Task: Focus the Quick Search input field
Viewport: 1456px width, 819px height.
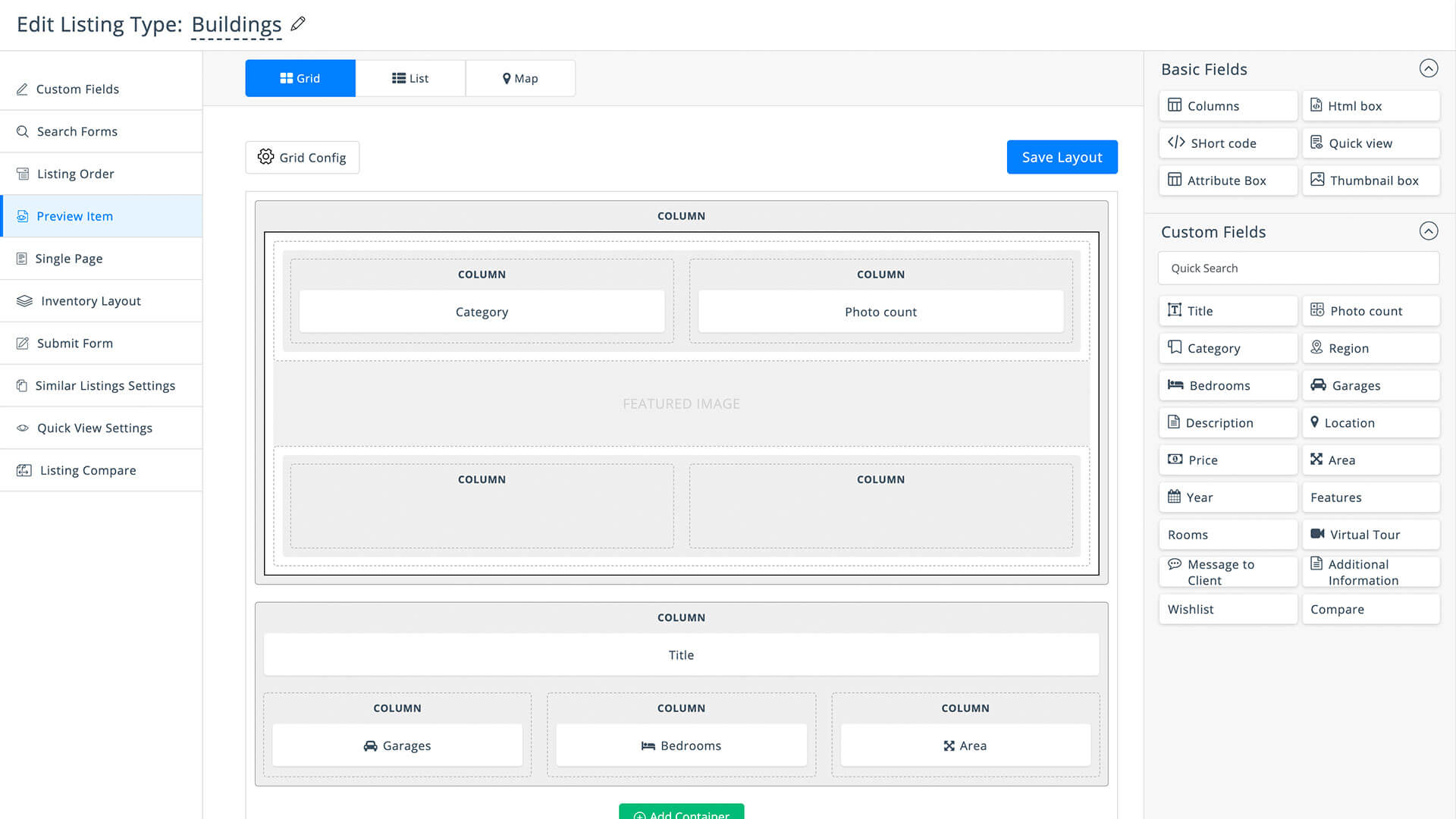Action: (1298, 268)
